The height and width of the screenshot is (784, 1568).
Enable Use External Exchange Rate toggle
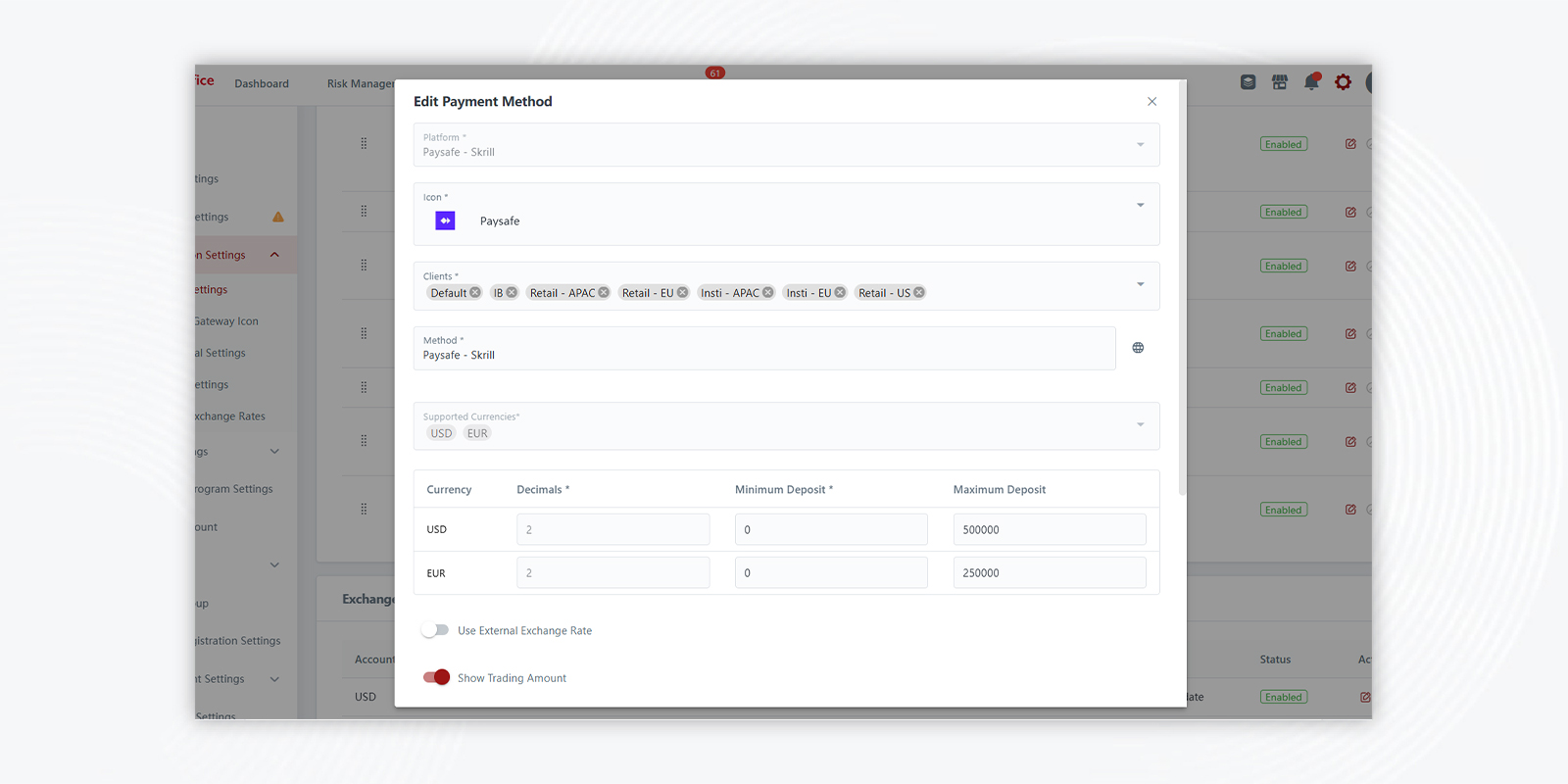pos(435,630)
